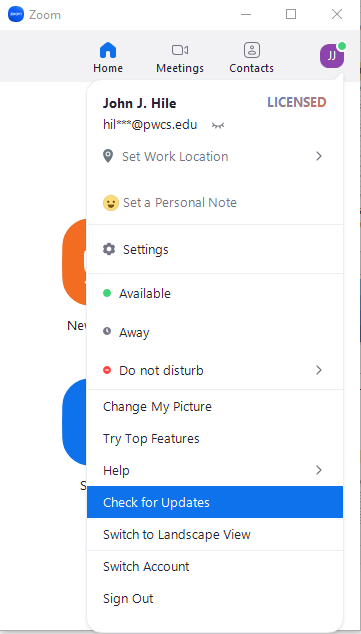Expand the Do not disturb submenu arrow
Screen dimensions: 361x634
[319, 370]
